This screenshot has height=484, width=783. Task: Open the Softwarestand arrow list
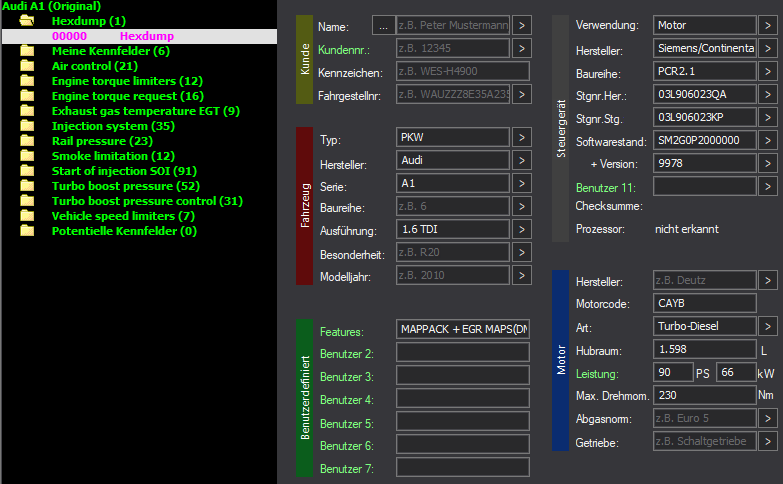point(768,140)
